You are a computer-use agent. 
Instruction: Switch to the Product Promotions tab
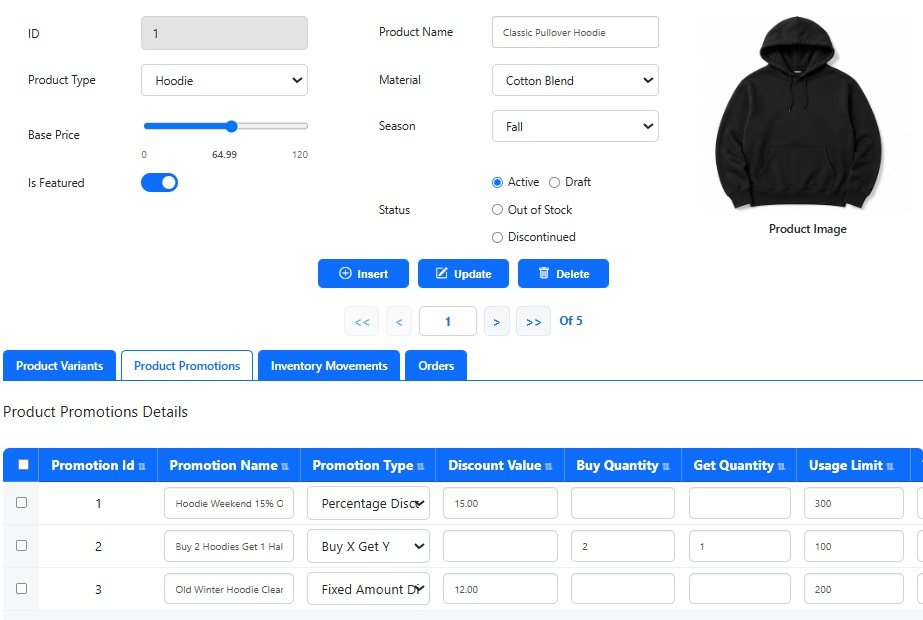point(187,366)
